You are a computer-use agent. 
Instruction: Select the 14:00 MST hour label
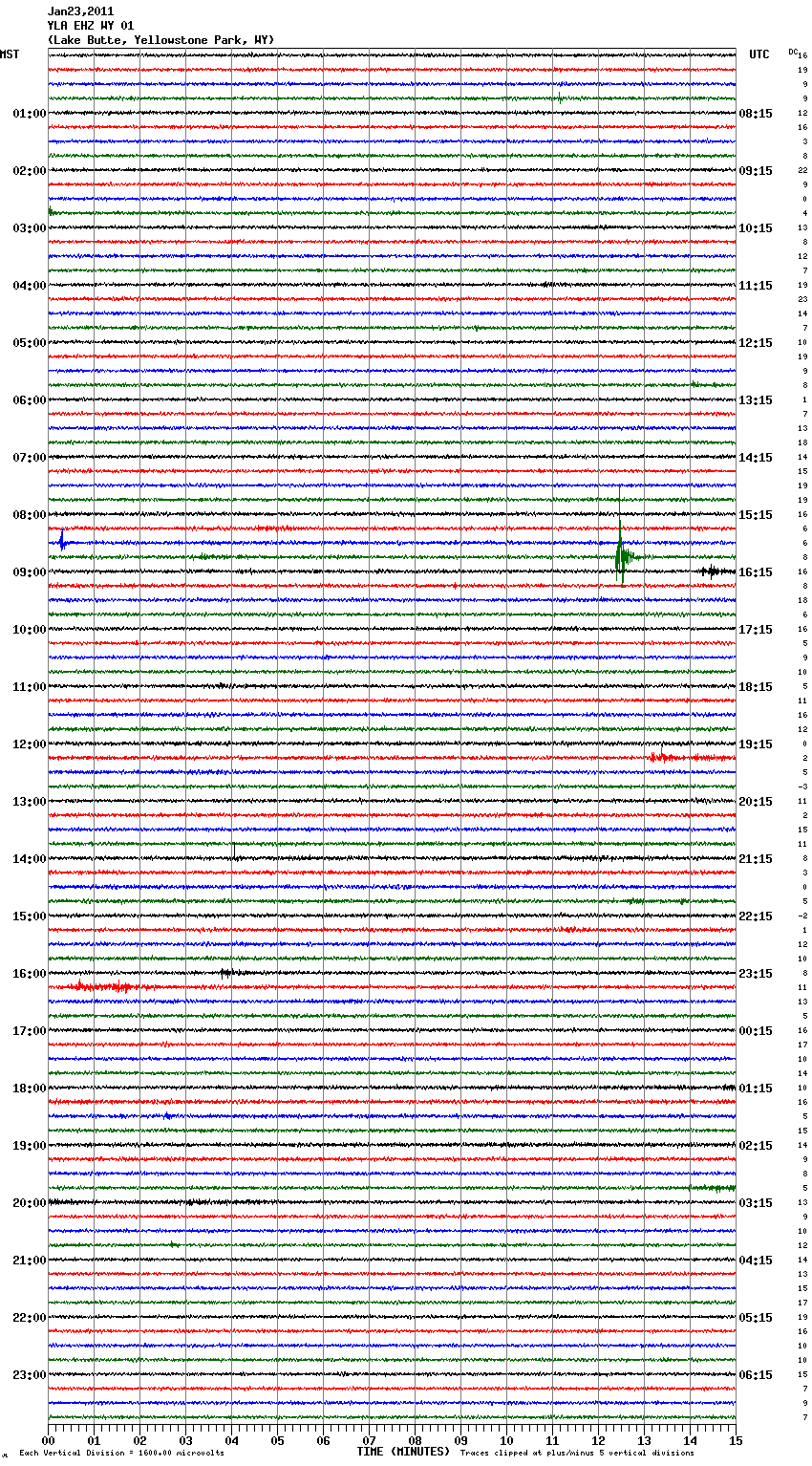(30, 859)
